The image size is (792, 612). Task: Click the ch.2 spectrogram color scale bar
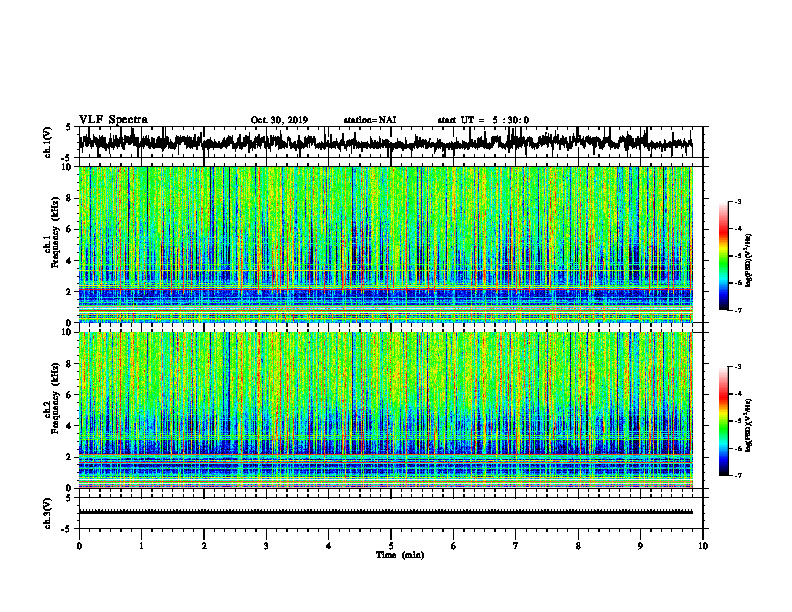[x=723, y=421]
